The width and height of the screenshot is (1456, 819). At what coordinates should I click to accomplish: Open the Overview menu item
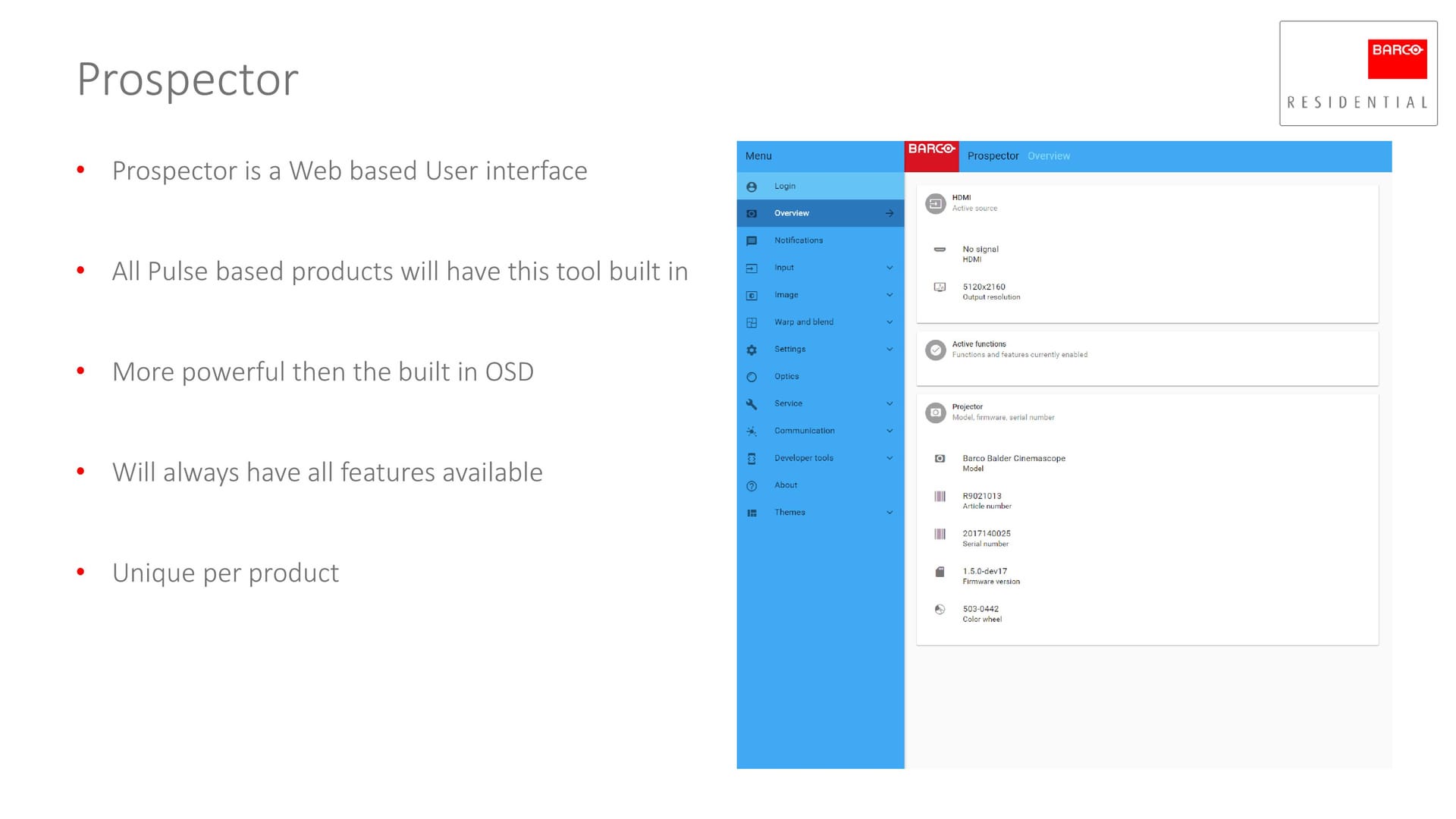click(x=792, y=213)
